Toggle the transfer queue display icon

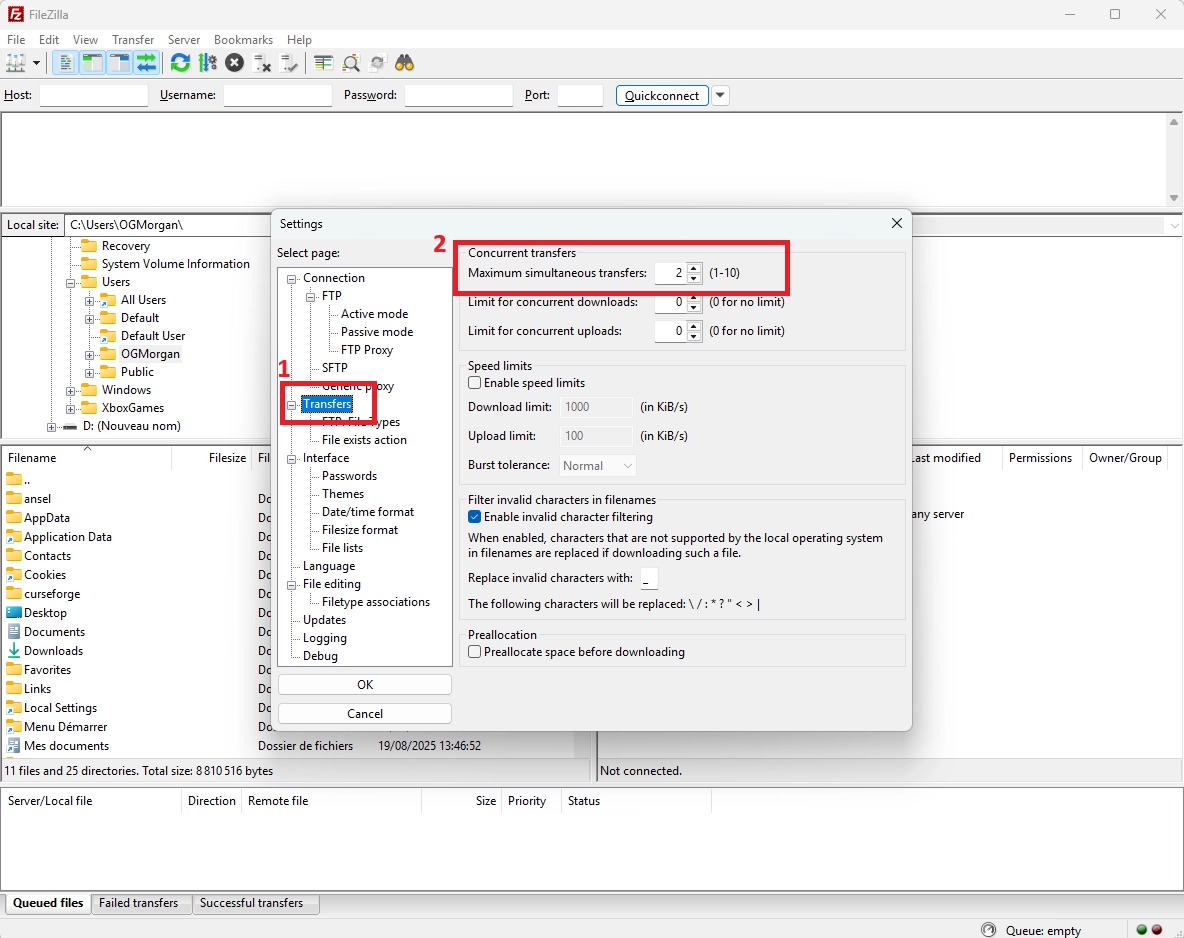146,63
